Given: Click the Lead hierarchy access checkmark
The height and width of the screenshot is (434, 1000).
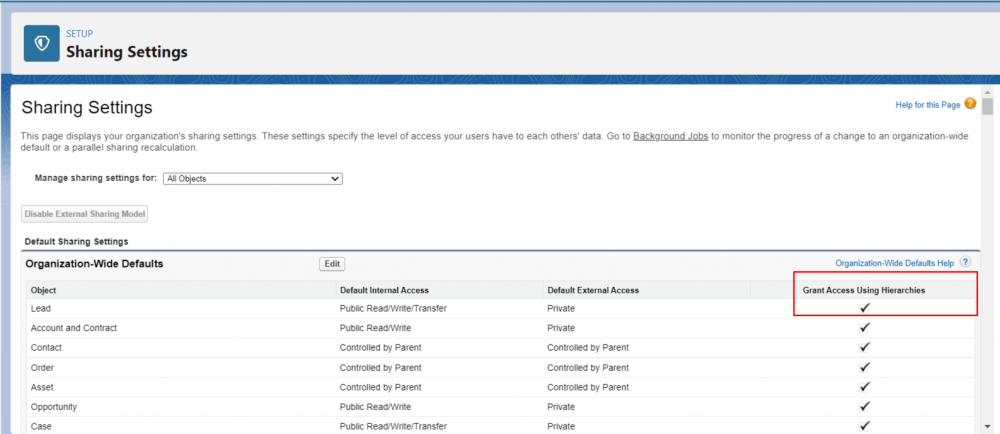Looking at the screenshot, I should tap(865, 308).
